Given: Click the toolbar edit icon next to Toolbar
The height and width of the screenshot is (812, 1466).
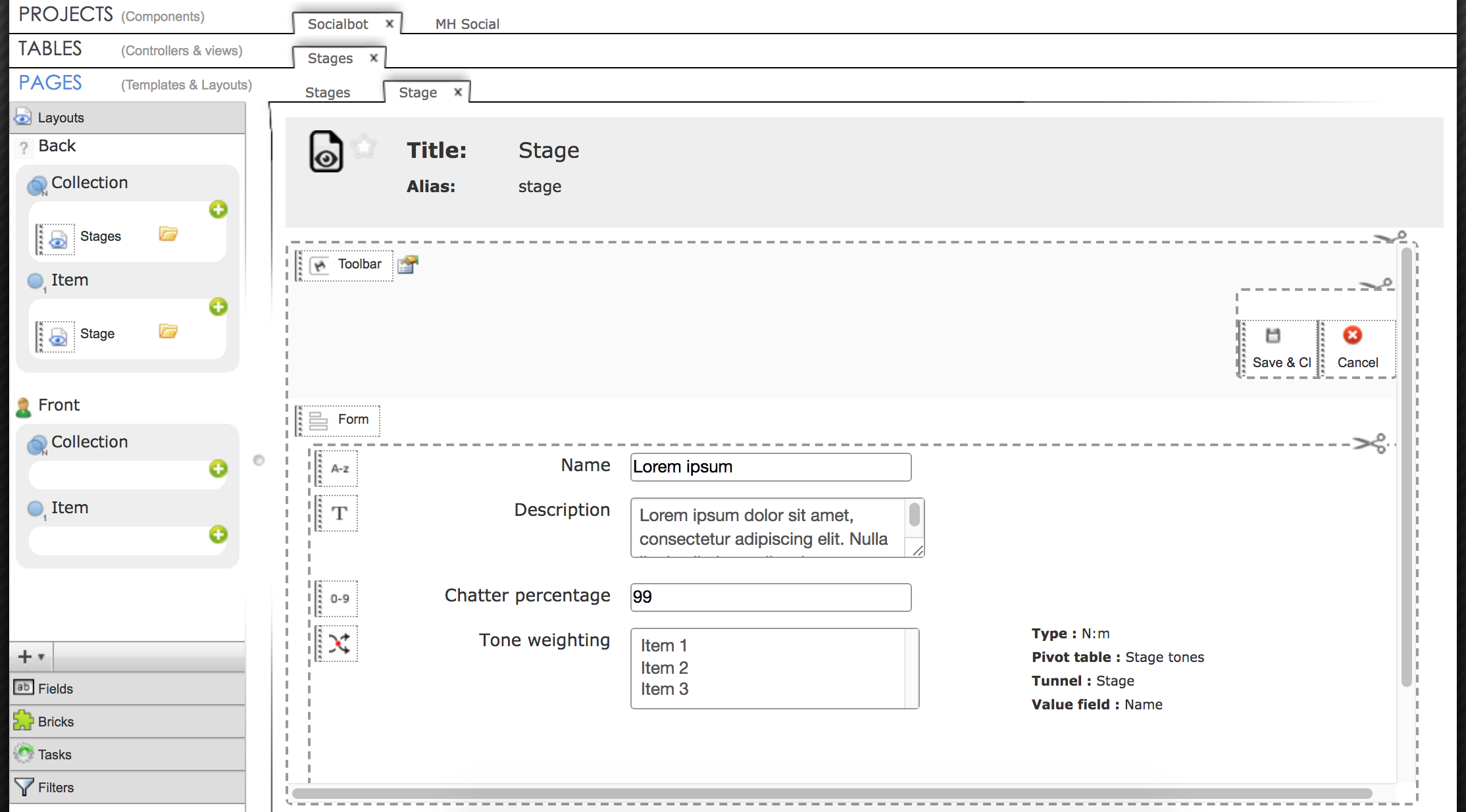Looking at the screenshot, I should tap(408, 265).
